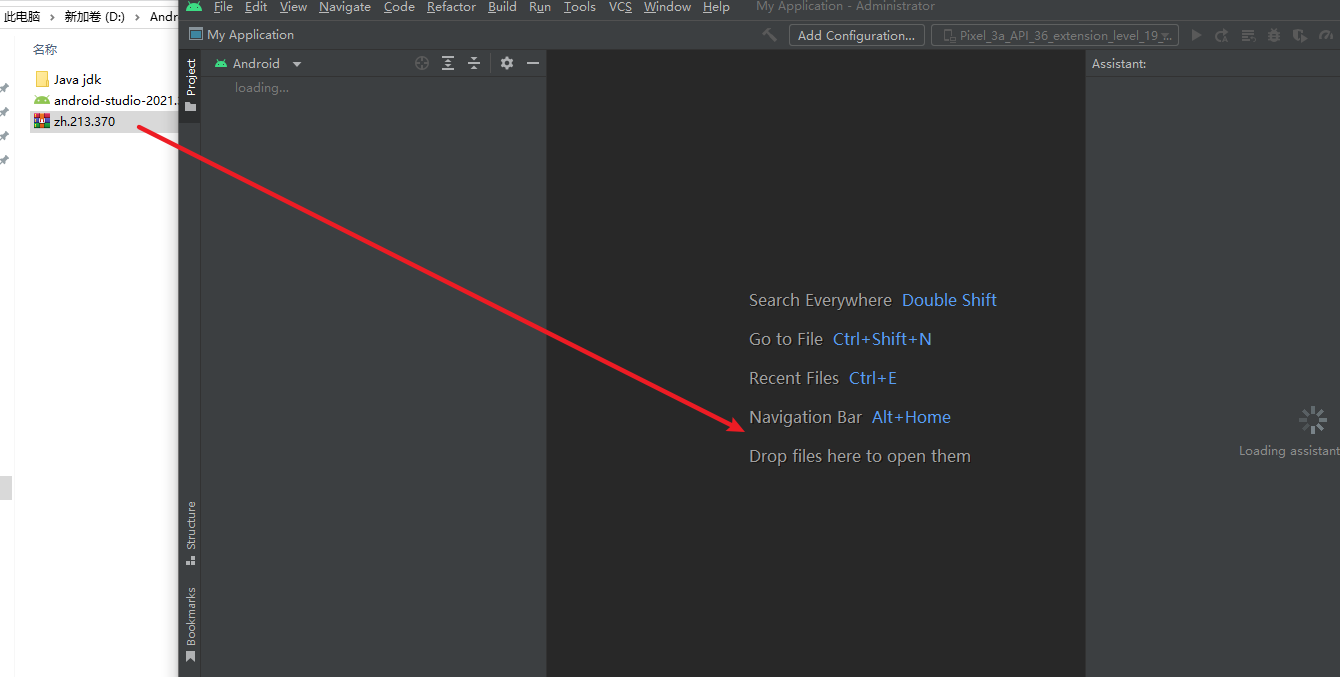
Task: Hide the Project panel with minus icon
Action: (533, 63)
